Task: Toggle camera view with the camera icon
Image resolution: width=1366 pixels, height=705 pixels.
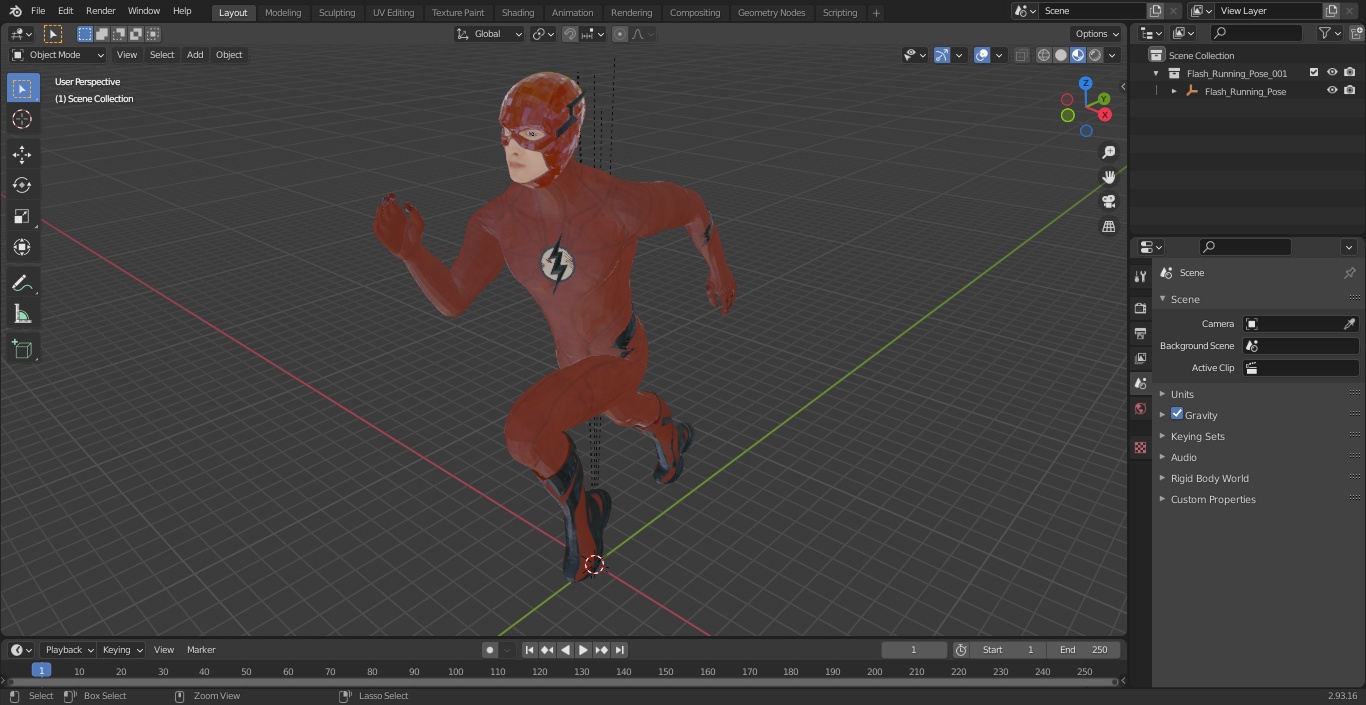Action: pyautogui.click(x=1108, y=201)
